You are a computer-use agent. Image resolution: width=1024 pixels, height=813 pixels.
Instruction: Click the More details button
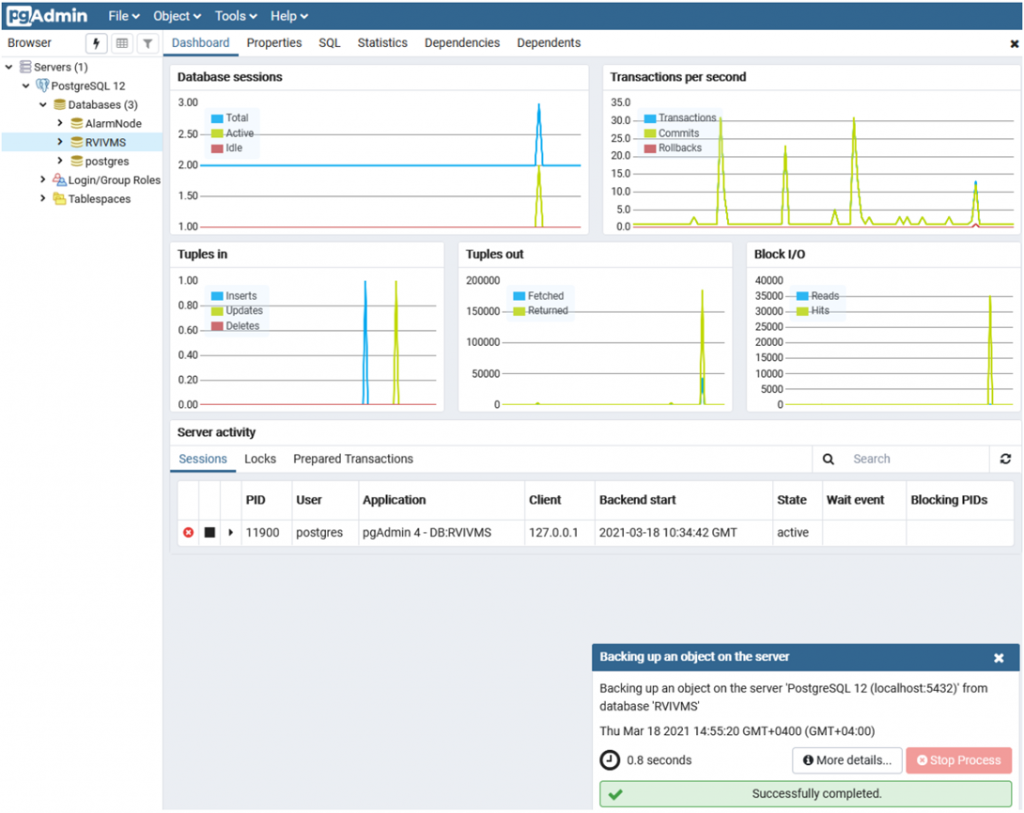[x=847, y=760]
